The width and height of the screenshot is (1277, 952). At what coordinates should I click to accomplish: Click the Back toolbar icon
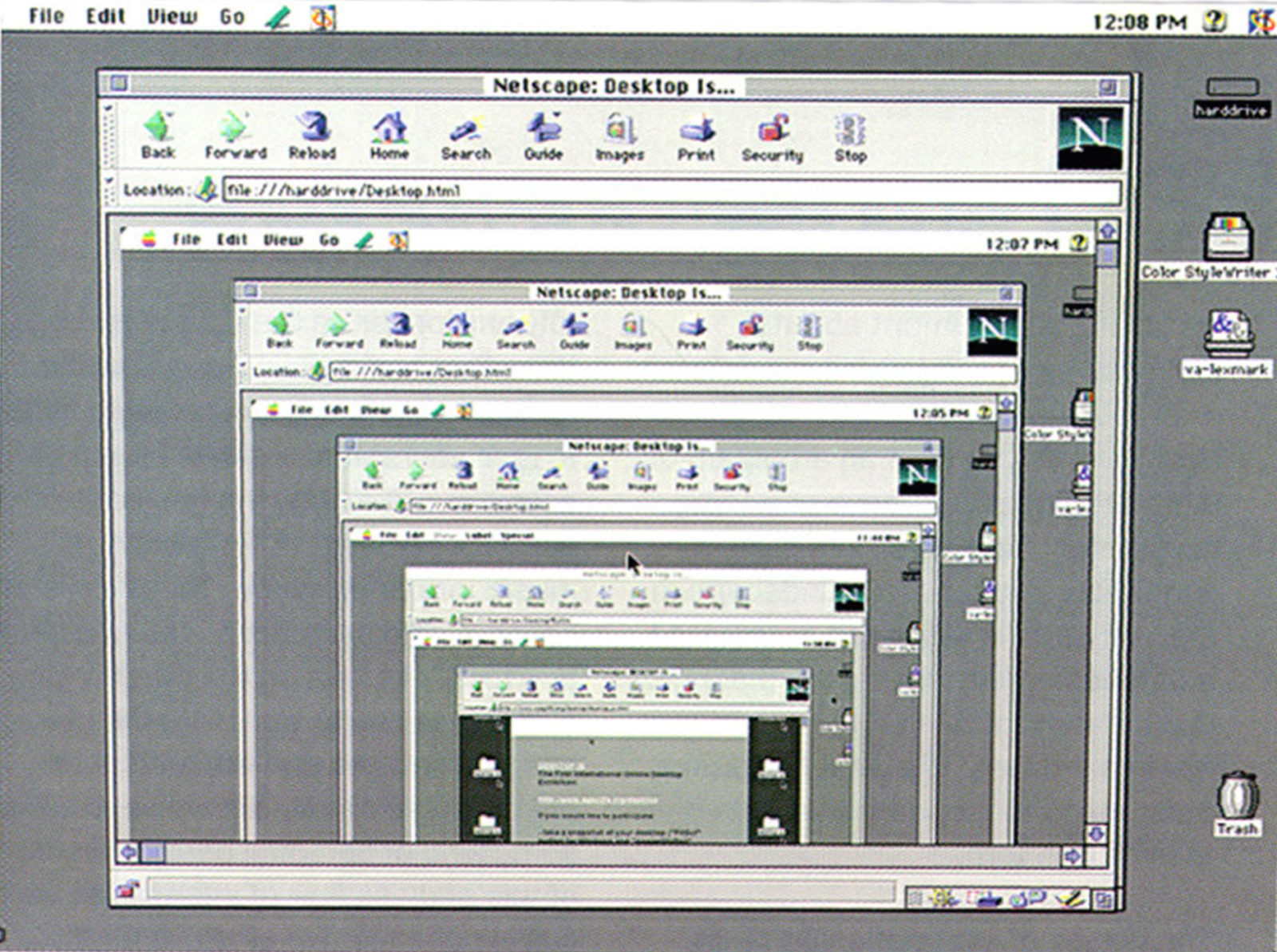[158, 136]
